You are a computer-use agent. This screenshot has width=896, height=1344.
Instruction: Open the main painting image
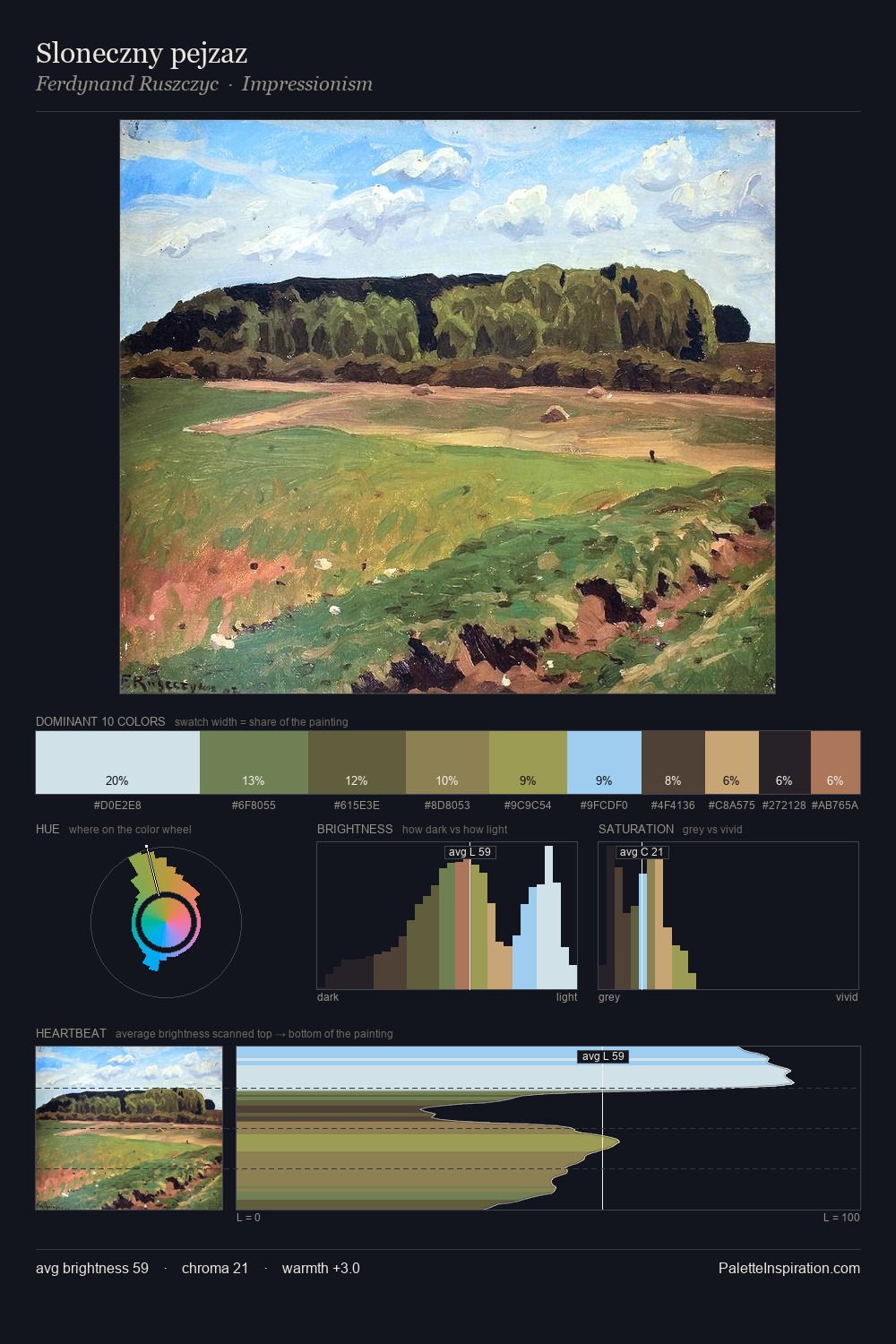coord(447,407)
